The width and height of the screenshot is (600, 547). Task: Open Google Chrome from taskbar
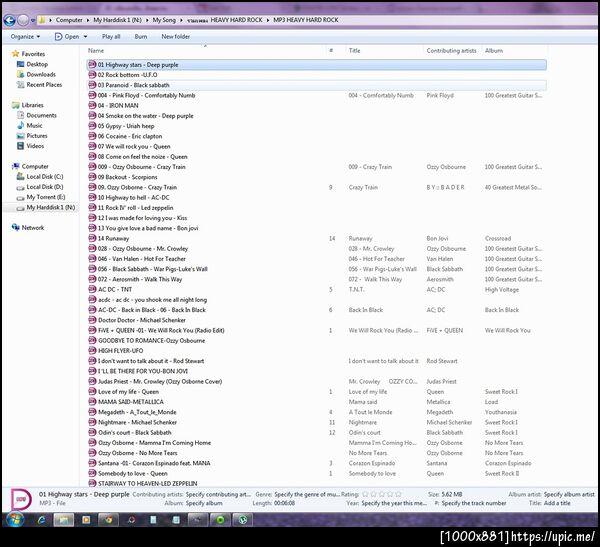click(x=109, y=520)
